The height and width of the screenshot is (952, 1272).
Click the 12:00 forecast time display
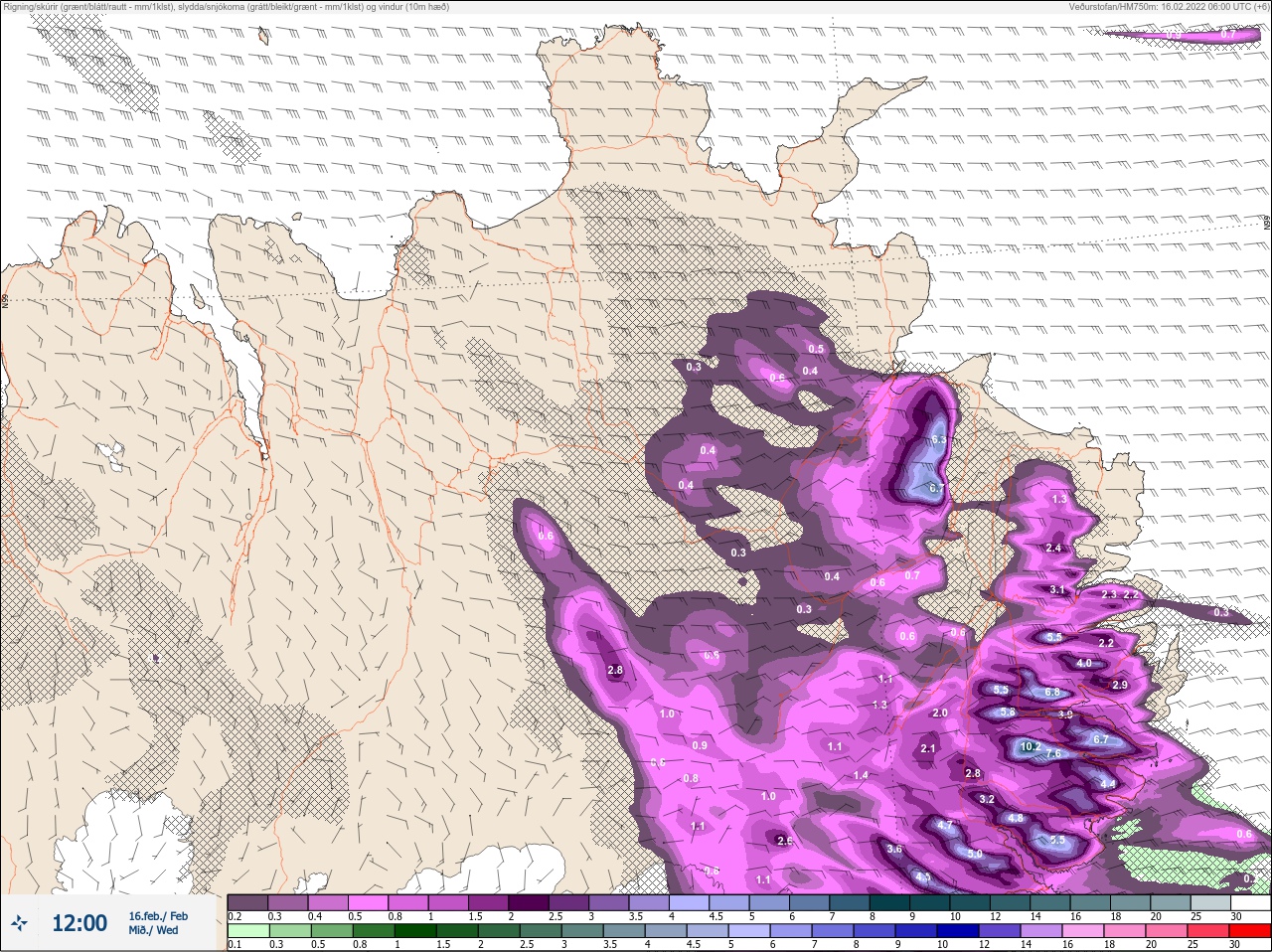(x=79, y=923)
